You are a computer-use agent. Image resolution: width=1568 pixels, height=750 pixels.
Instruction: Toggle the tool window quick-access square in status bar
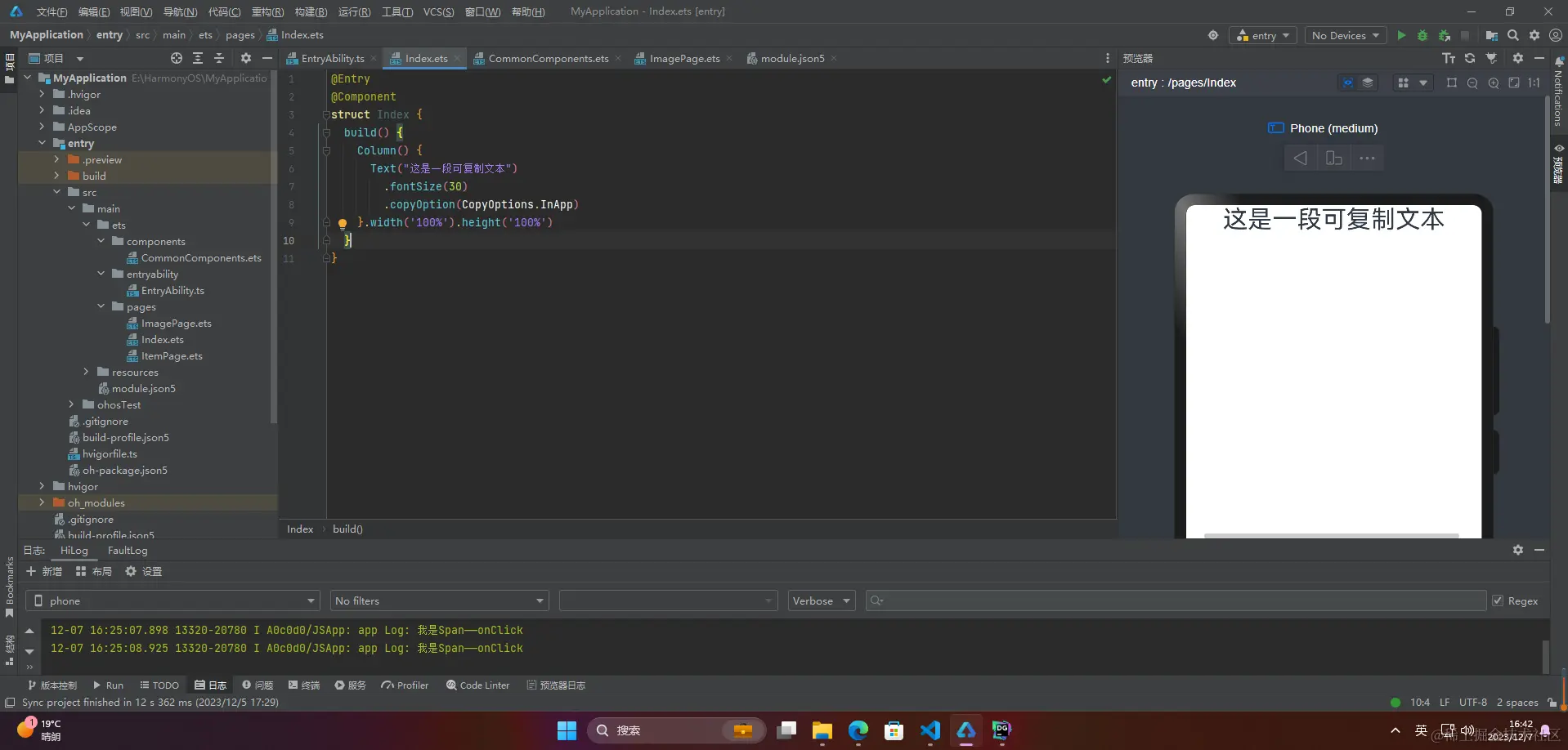(x=10, y=703)
